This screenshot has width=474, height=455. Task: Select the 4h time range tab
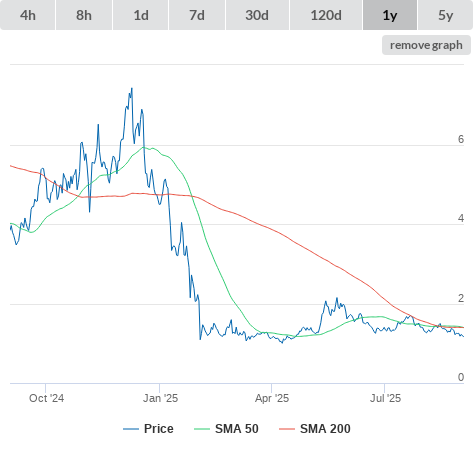(28, 15)
